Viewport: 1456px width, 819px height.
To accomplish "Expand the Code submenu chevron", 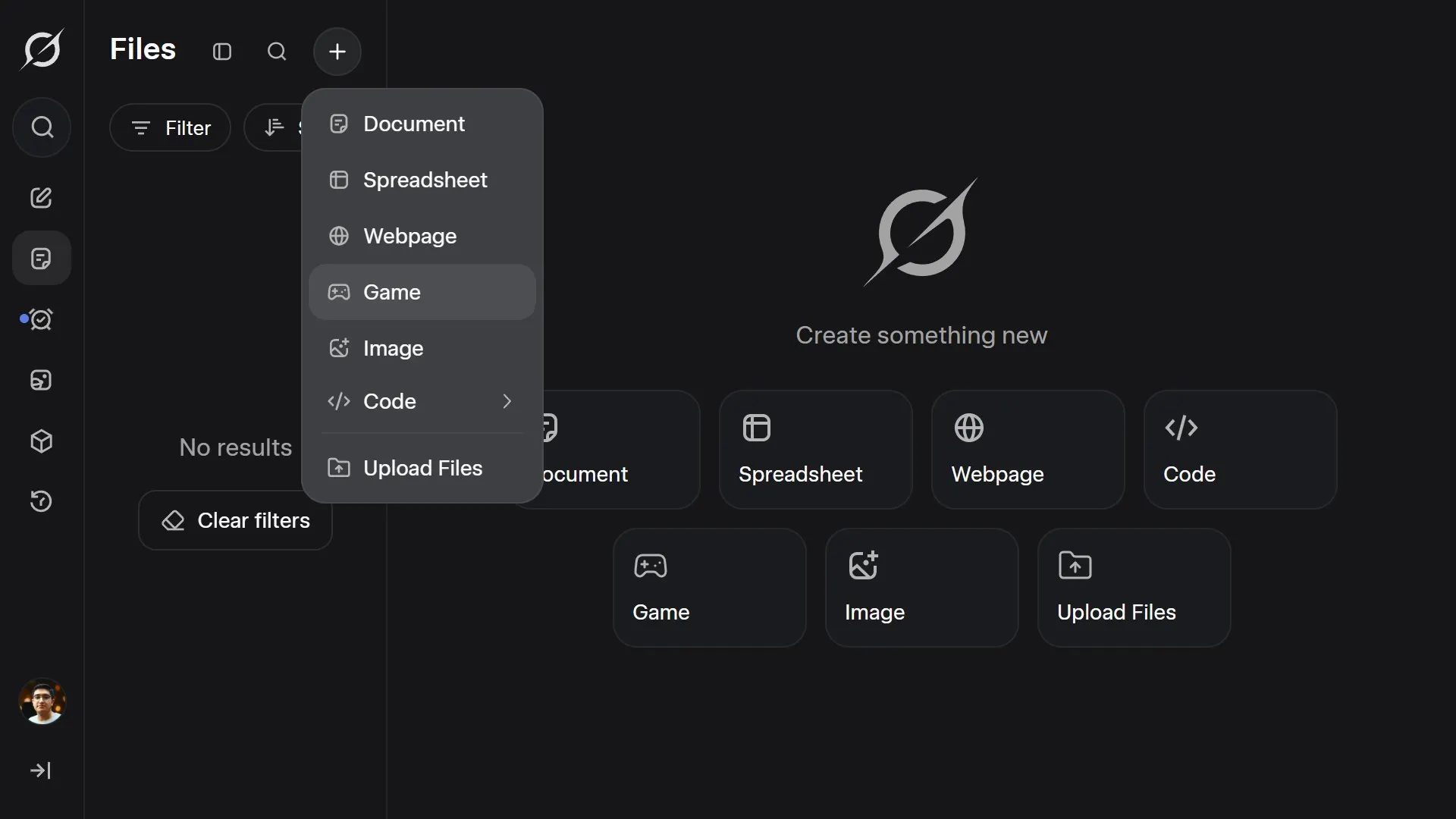I will pyautogui.click(x=507, y=401).
